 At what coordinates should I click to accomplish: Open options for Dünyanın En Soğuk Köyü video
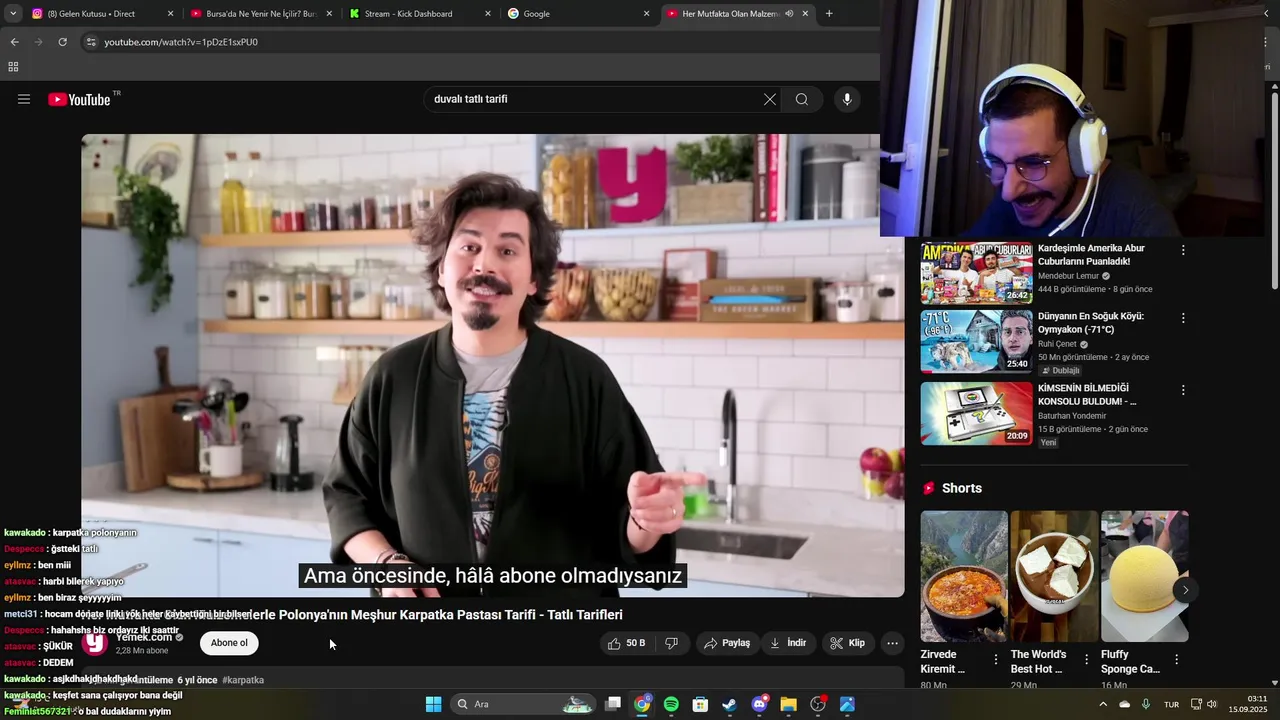tap(1183, 318)
